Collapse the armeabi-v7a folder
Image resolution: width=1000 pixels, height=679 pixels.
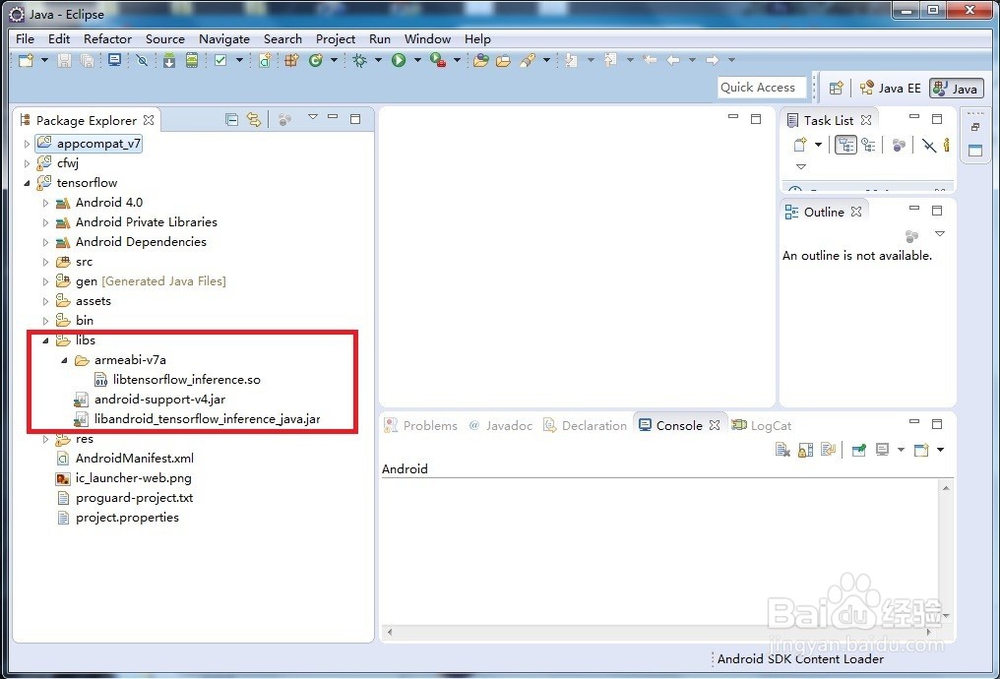(x=64, y=360)
